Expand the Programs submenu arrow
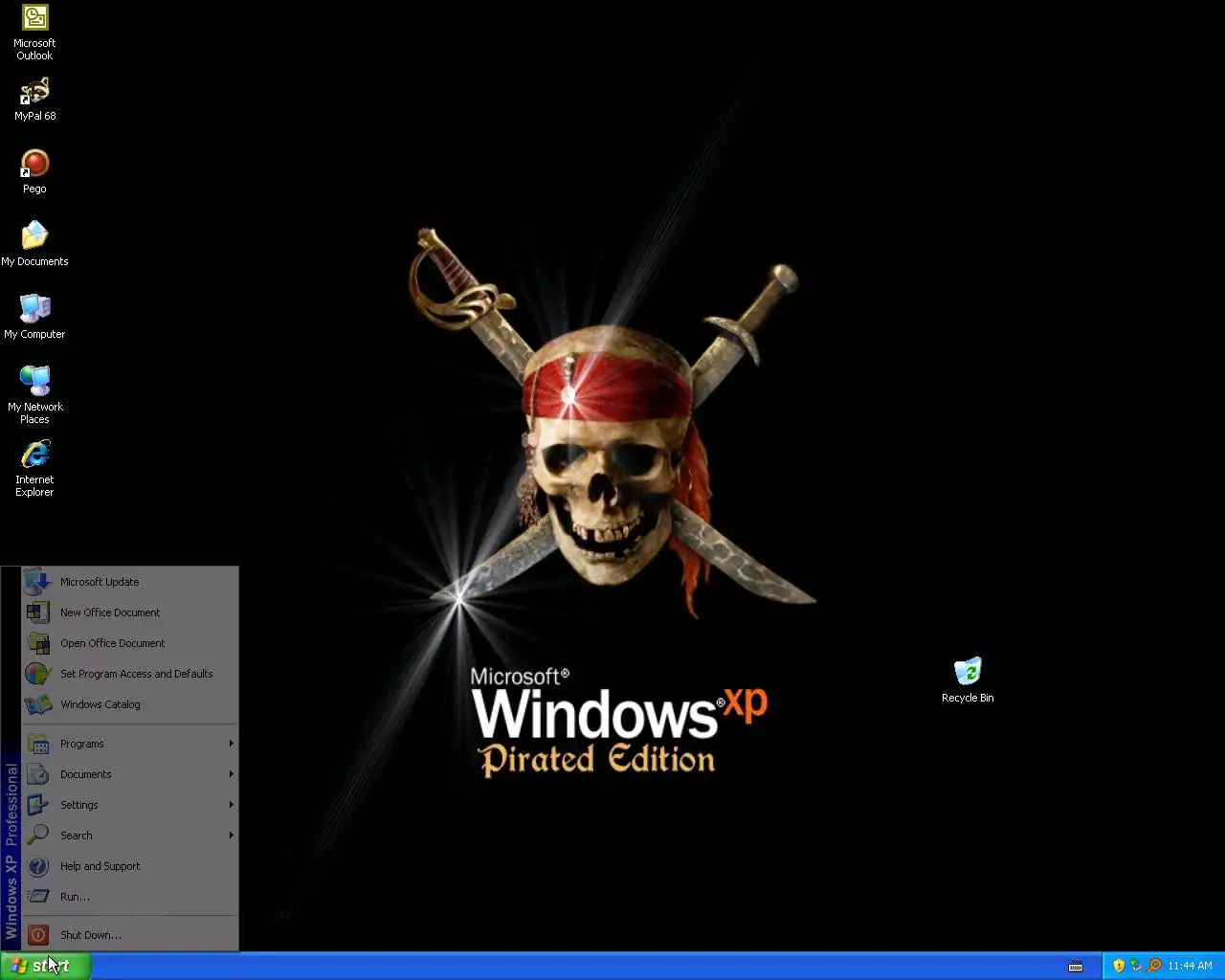This screenshot has width=1225, height=980. click(x=231, y=744)
